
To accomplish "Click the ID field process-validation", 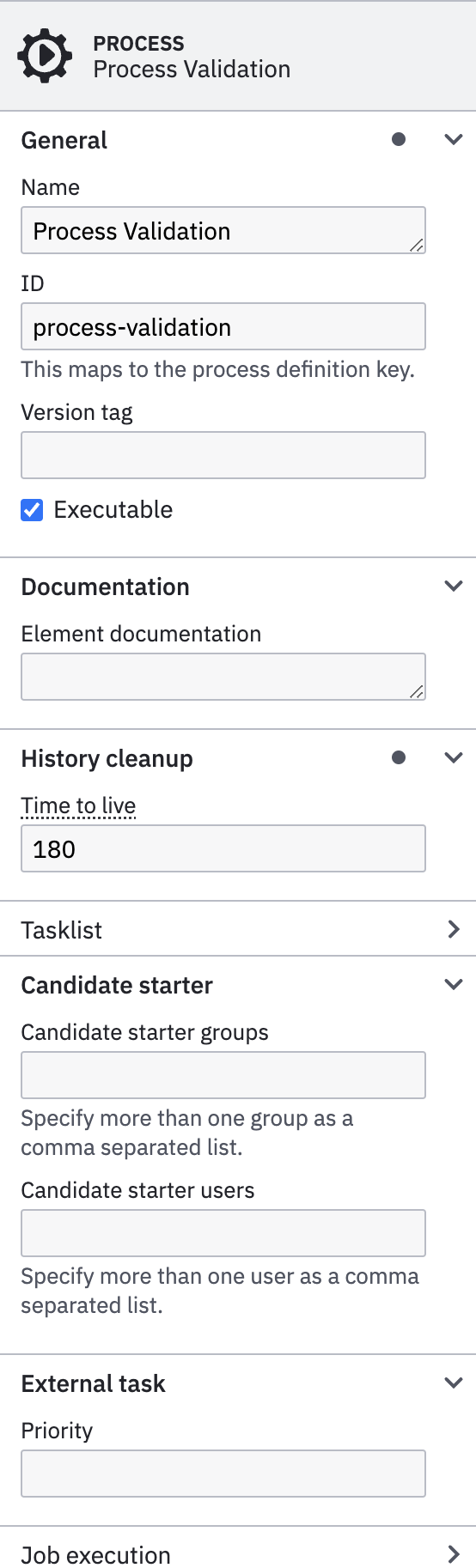I will (x=223, y=326).
